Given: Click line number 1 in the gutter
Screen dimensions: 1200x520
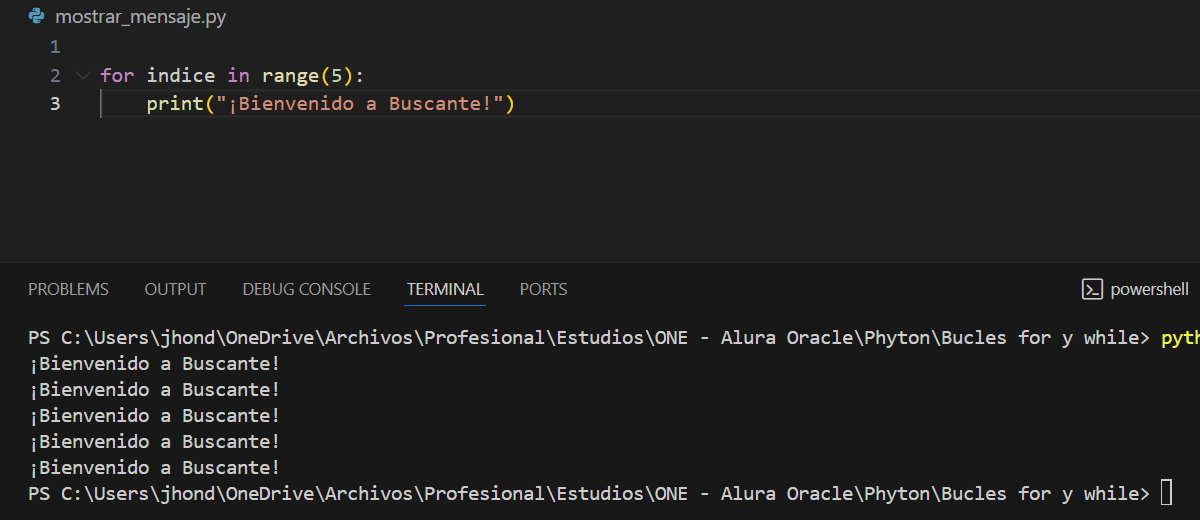Looking at the screenshot, I should 54,47.
